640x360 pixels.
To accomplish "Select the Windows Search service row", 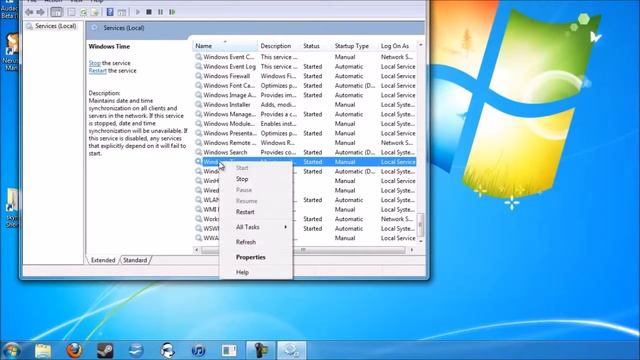I will pos(305,152).
